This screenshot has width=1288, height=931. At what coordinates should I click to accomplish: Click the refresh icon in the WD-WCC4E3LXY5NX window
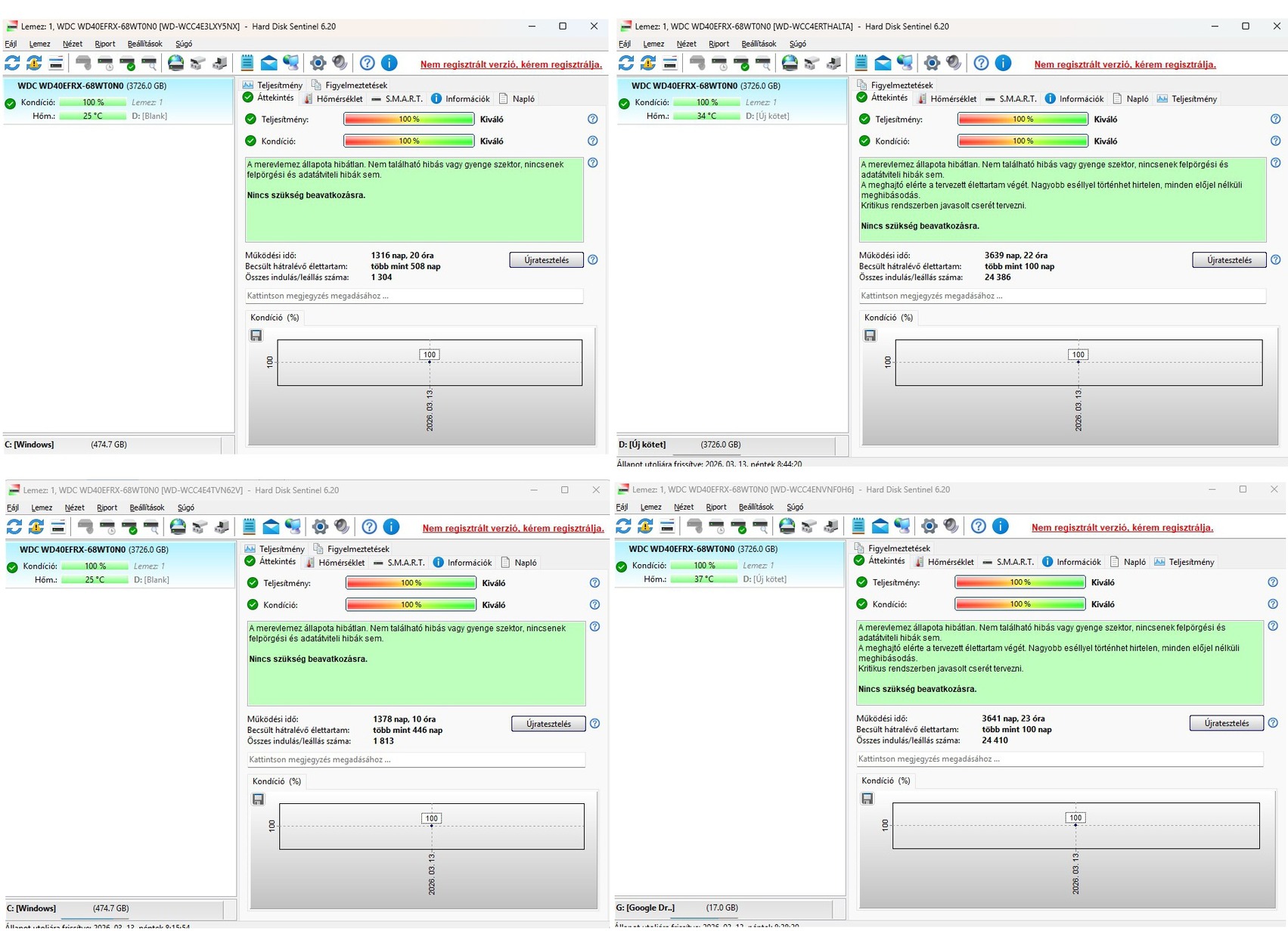(13, 63)
